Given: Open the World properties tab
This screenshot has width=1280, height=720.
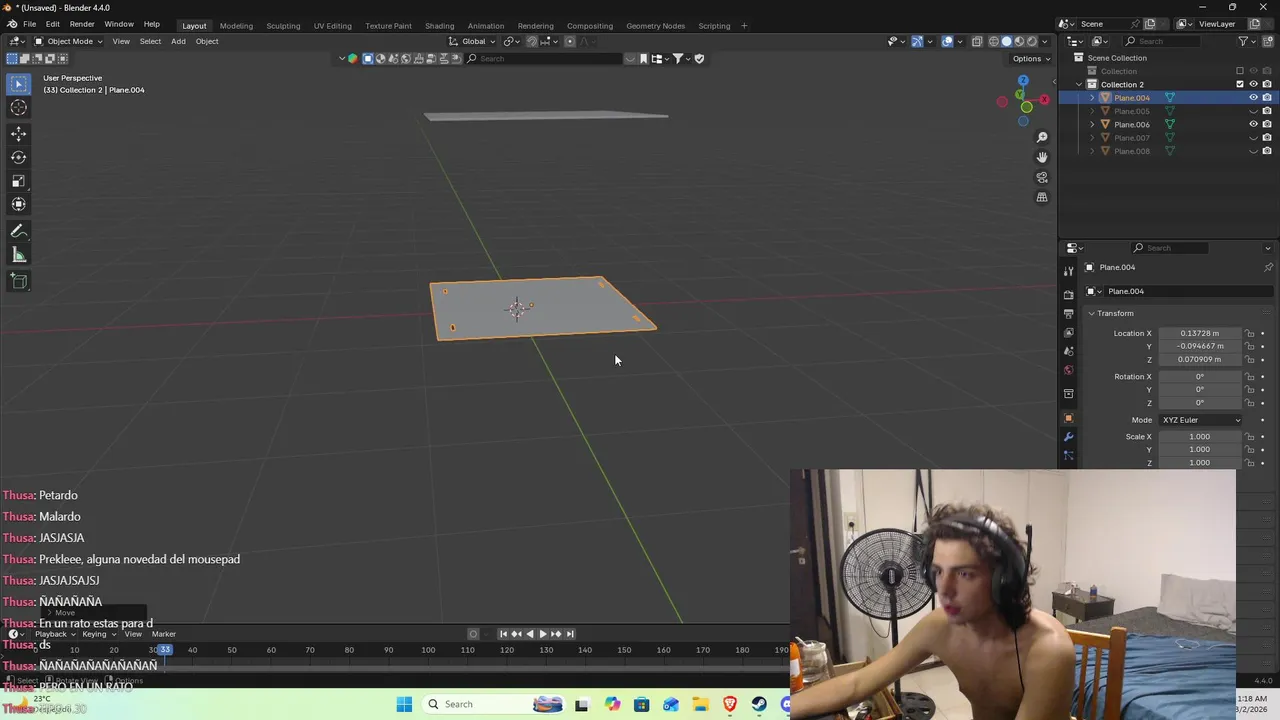Looking at the screenshot, I should (x=1068, y=370).
